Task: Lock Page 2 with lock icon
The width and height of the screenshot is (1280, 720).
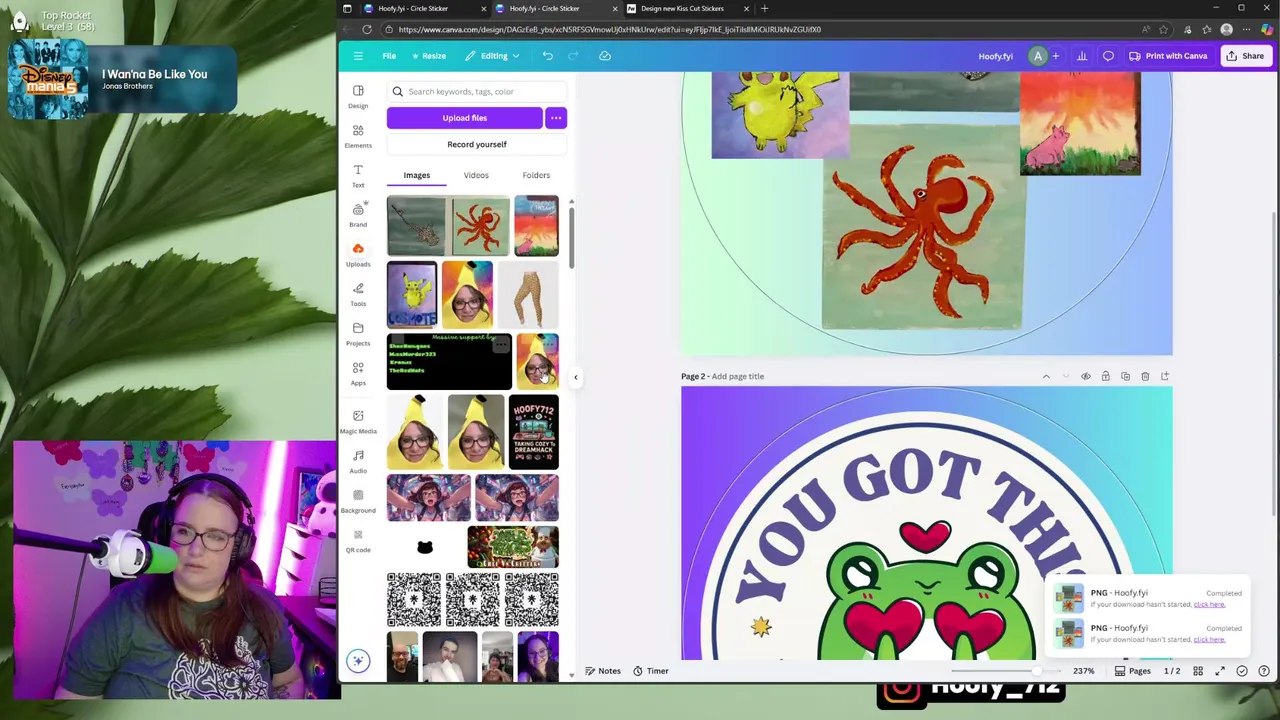Action: (1105, 377)
